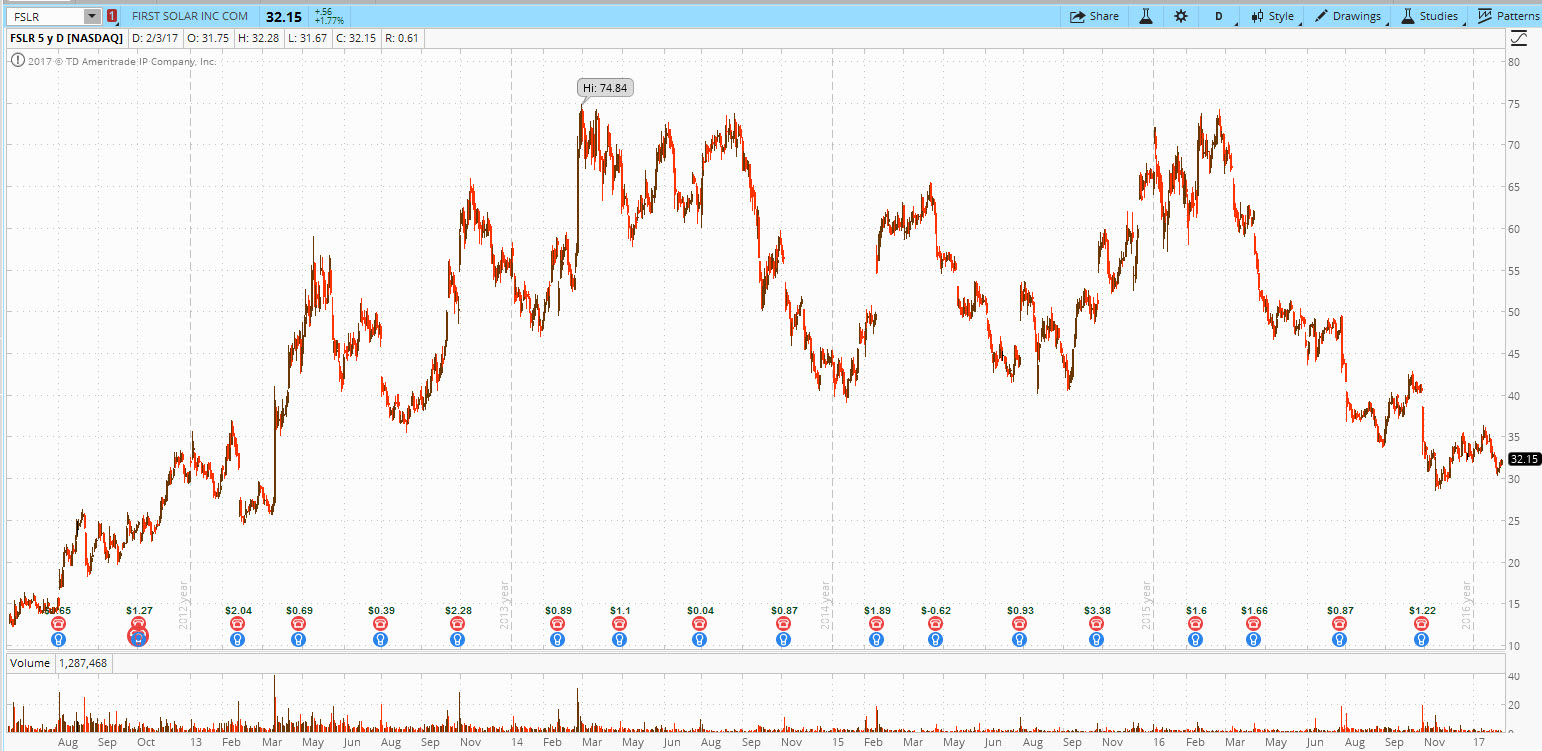1542x751 pixels.
Task: Click the red symbol link indicator '1'
Action: click(x=111, y=16)
